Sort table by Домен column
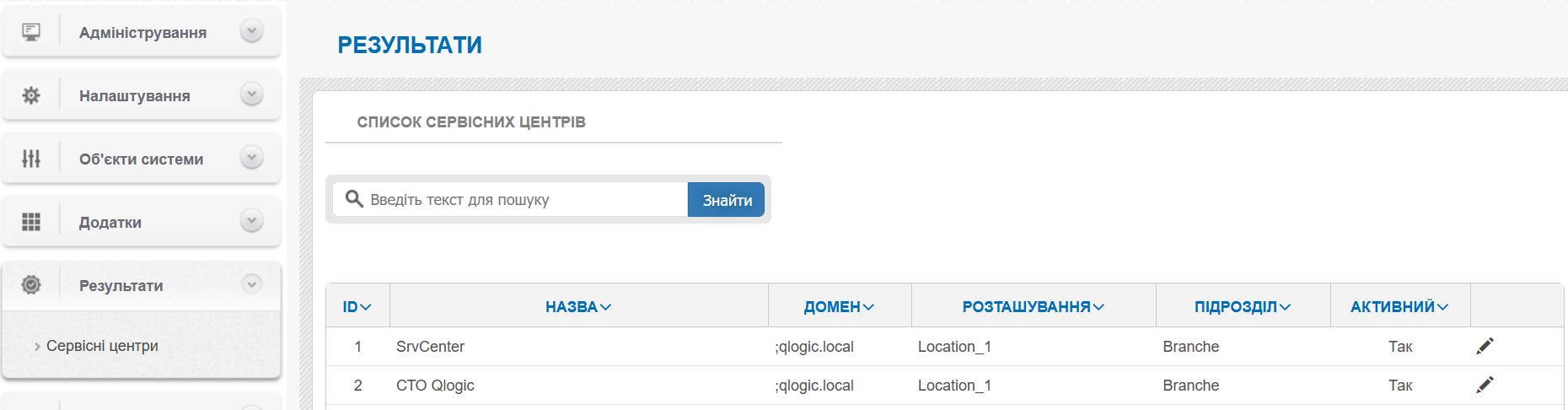Image resolution: width=1568 pixels, height=410 pixels. 839,307
